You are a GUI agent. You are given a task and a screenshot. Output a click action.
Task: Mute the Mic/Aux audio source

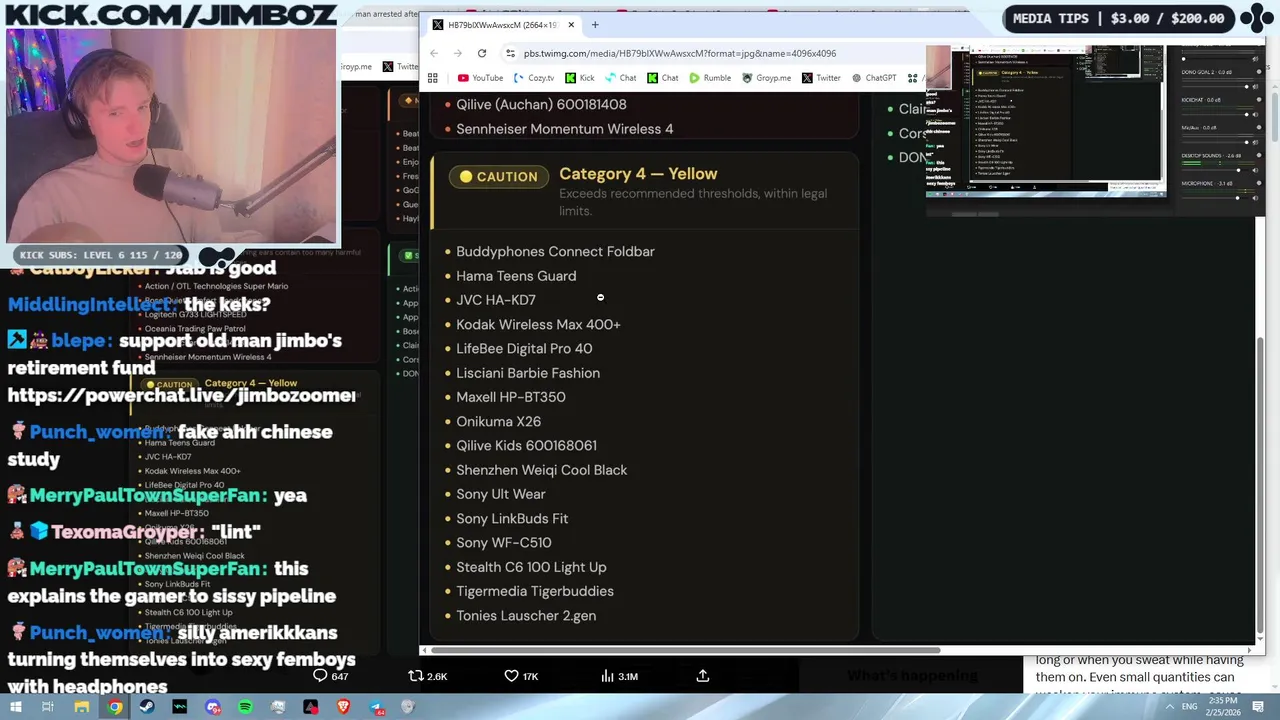click(1255, 142)
